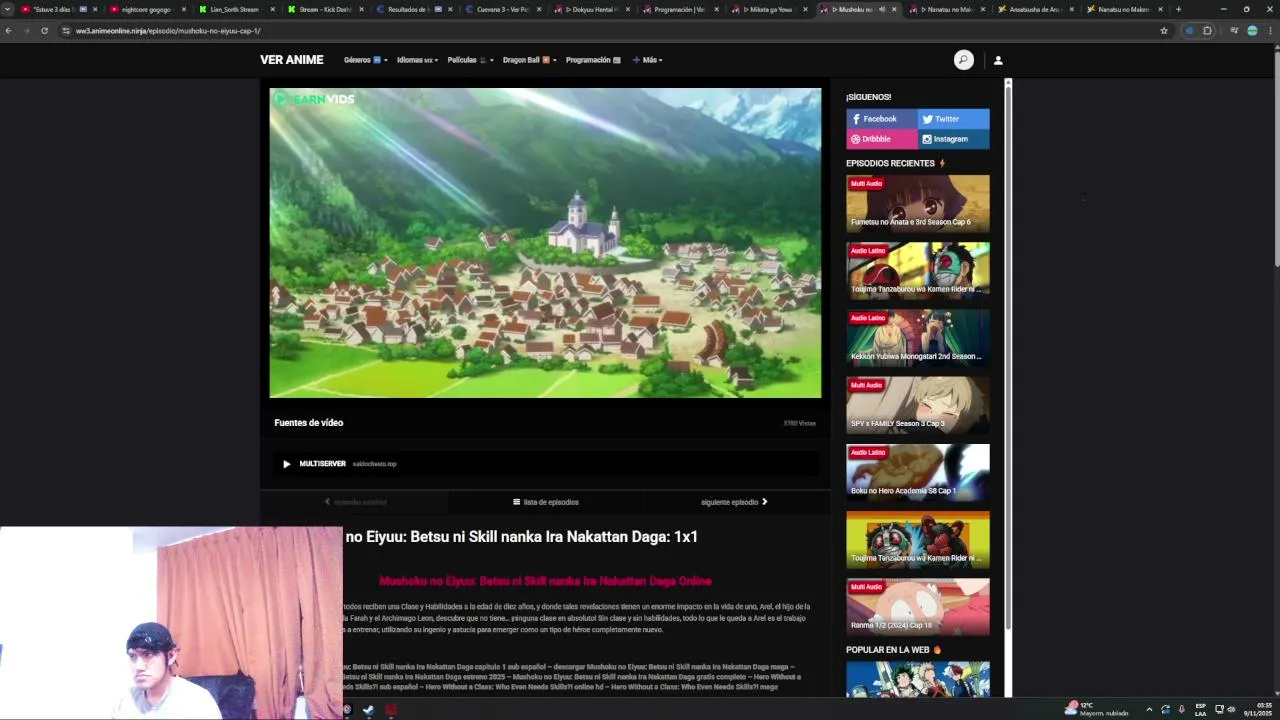This screenshot has width=1280, height=720.
Task: Click the browser back arrow
Action: click(x=9, y=31)
